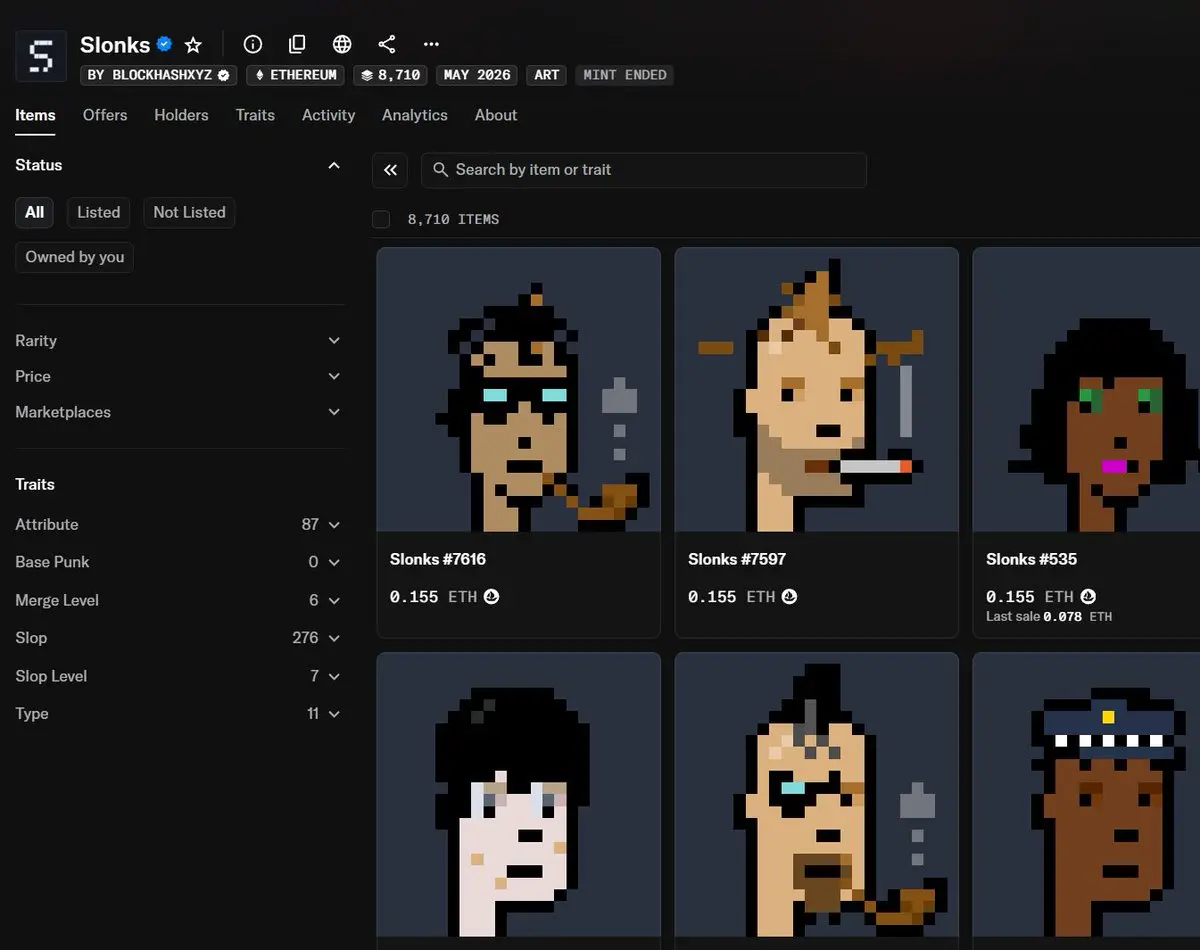Click the OpenSea icon on Slonks #7616 price
The image size is (1200, 950).
[491, 596]
